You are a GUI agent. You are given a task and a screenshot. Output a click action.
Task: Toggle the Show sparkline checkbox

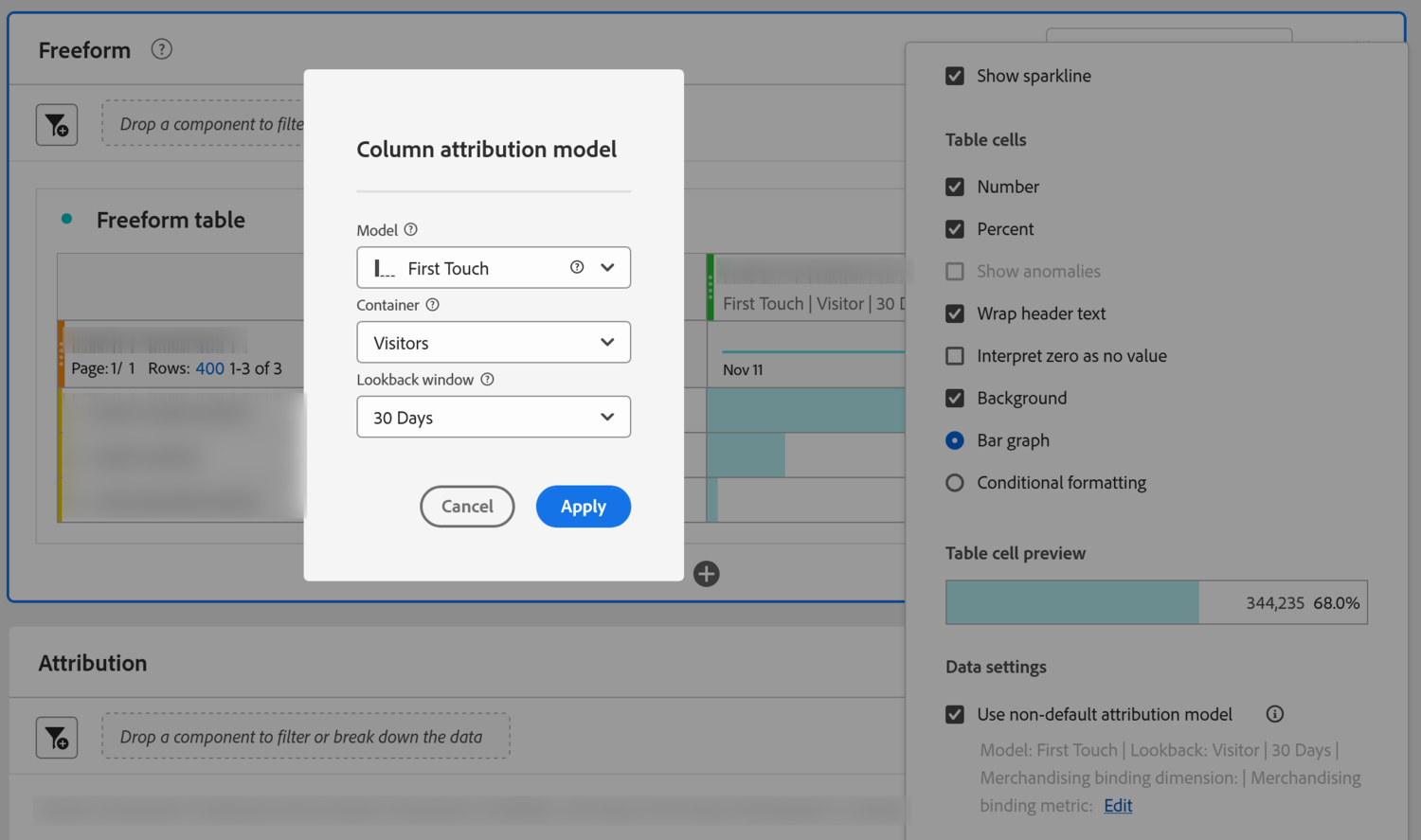[955, 76]
